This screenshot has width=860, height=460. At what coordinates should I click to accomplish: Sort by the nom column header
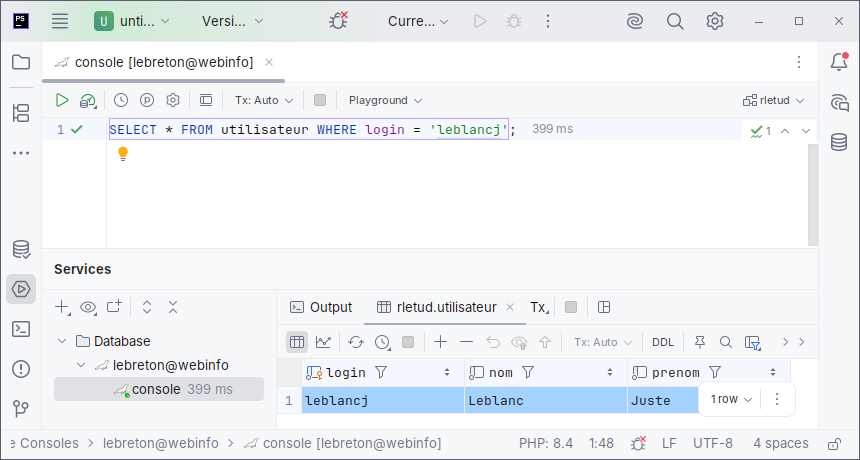(x=545, y=373)
